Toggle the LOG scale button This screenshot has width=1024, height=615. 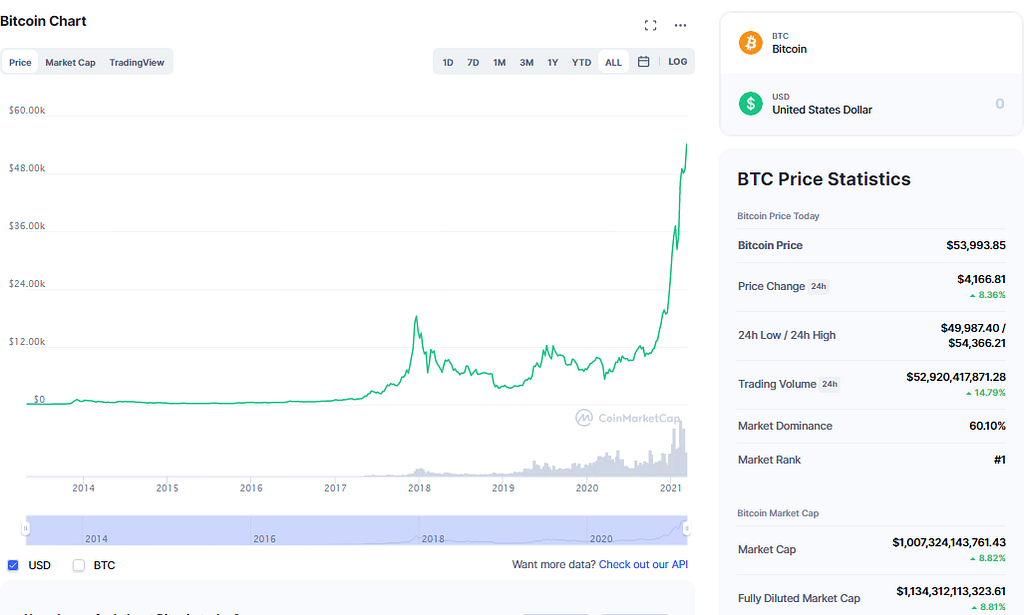pyautogui.click(x=678, y=62)
